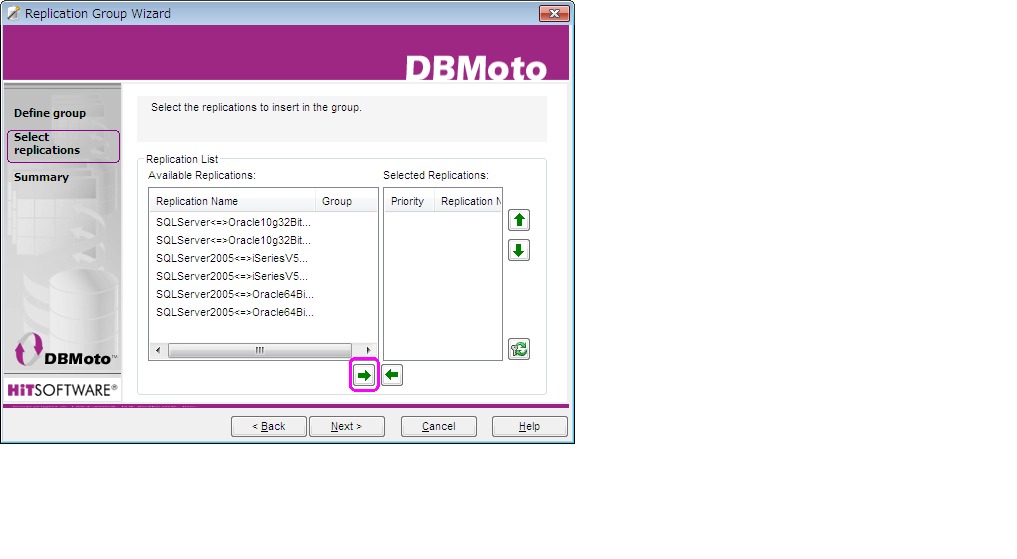Jump to the Summary step
This screenshot has width=1017, height=559.
[x=41, y=177]
